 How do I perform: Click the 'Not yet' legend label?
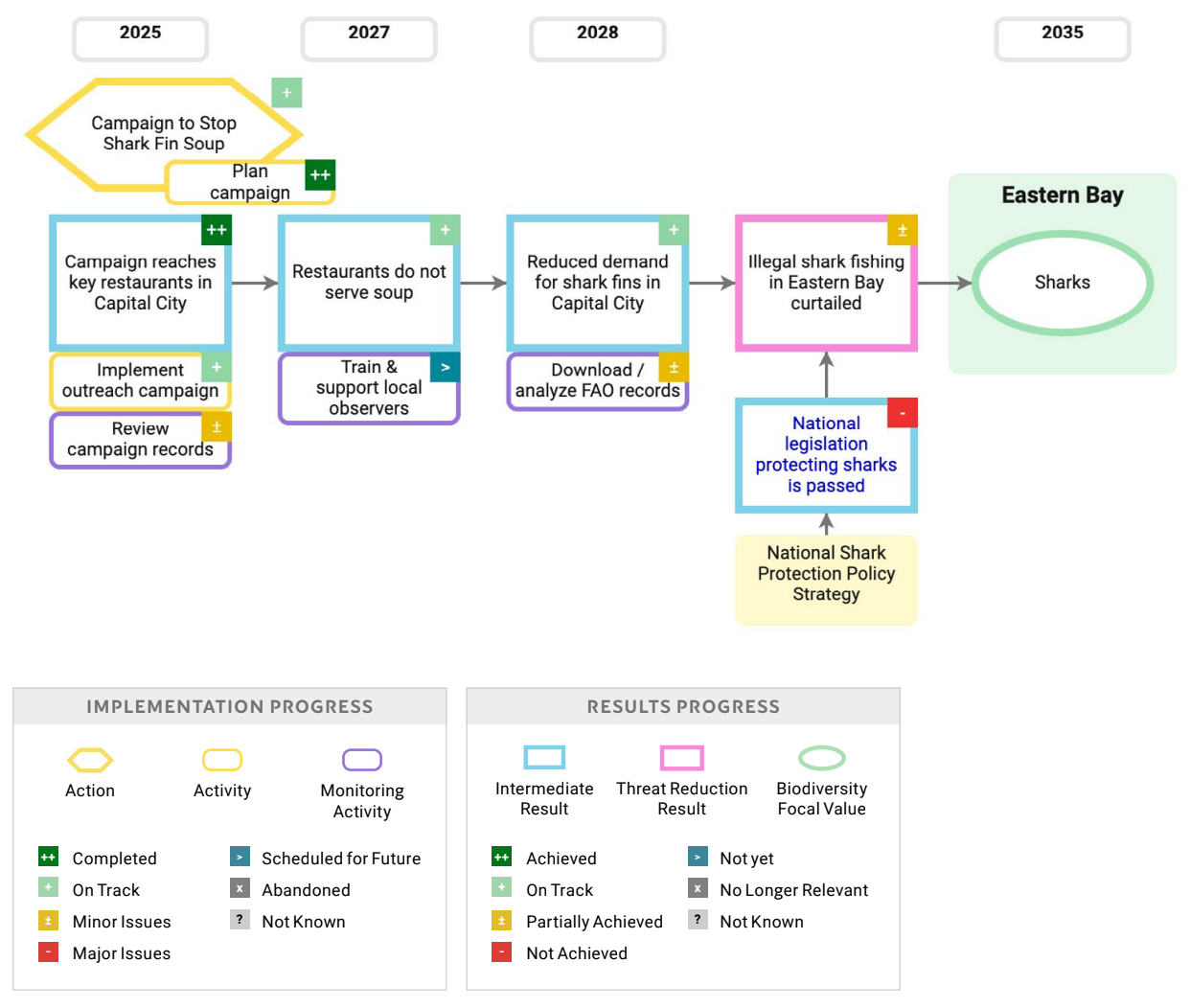(x=746, y=859)
